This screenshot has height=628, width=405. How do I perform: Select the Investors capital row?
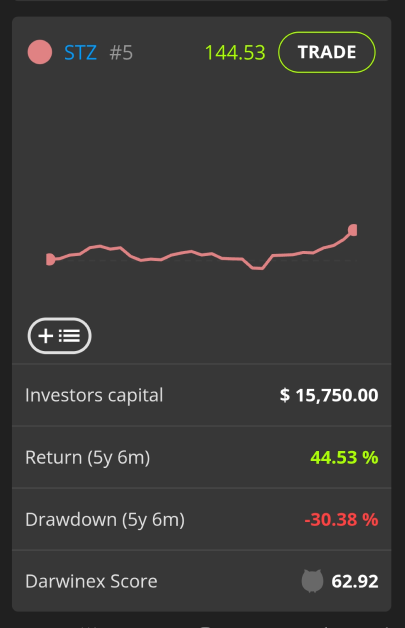(201, 395)
